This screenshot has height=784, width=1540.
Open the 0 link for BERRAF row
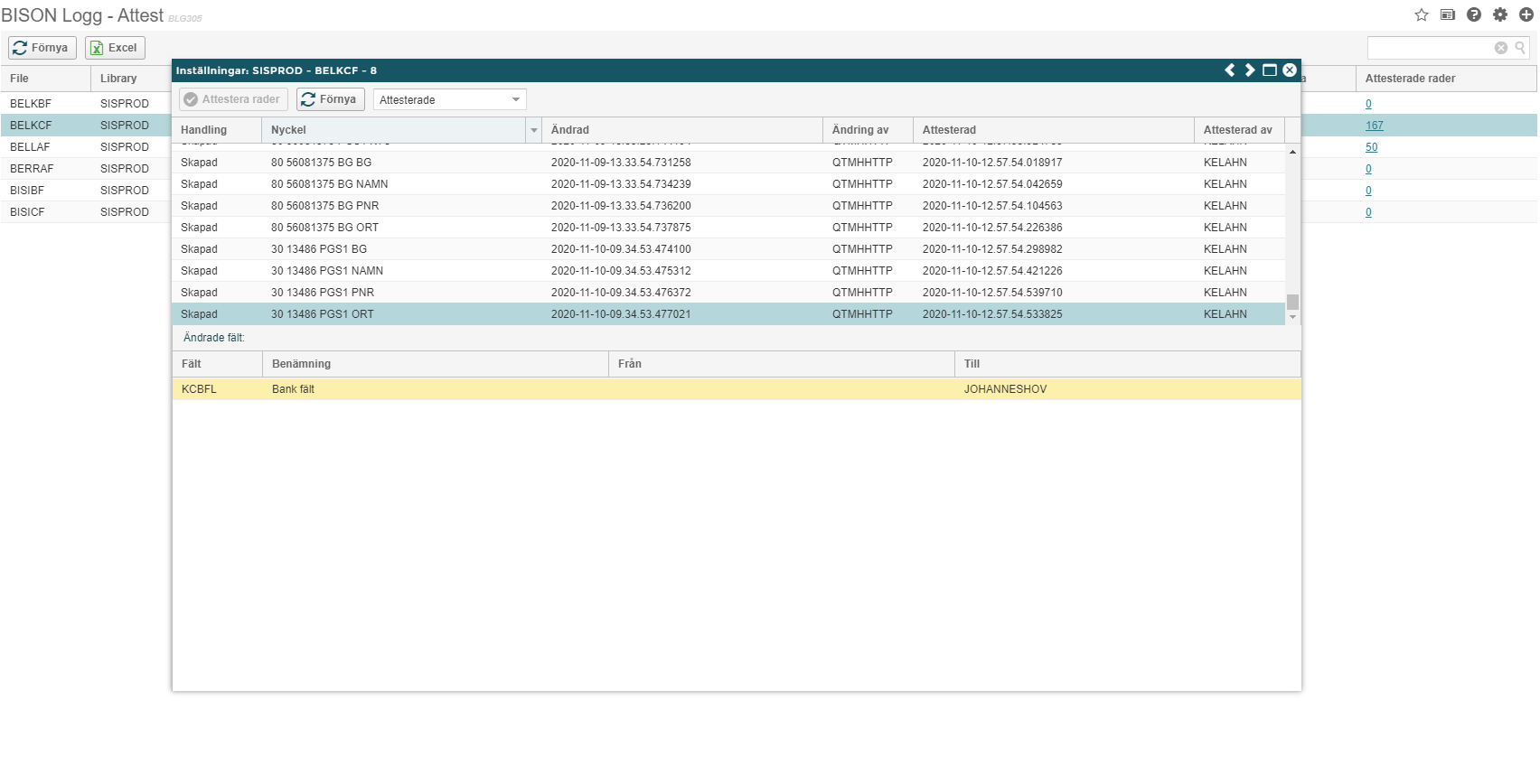1368,169
